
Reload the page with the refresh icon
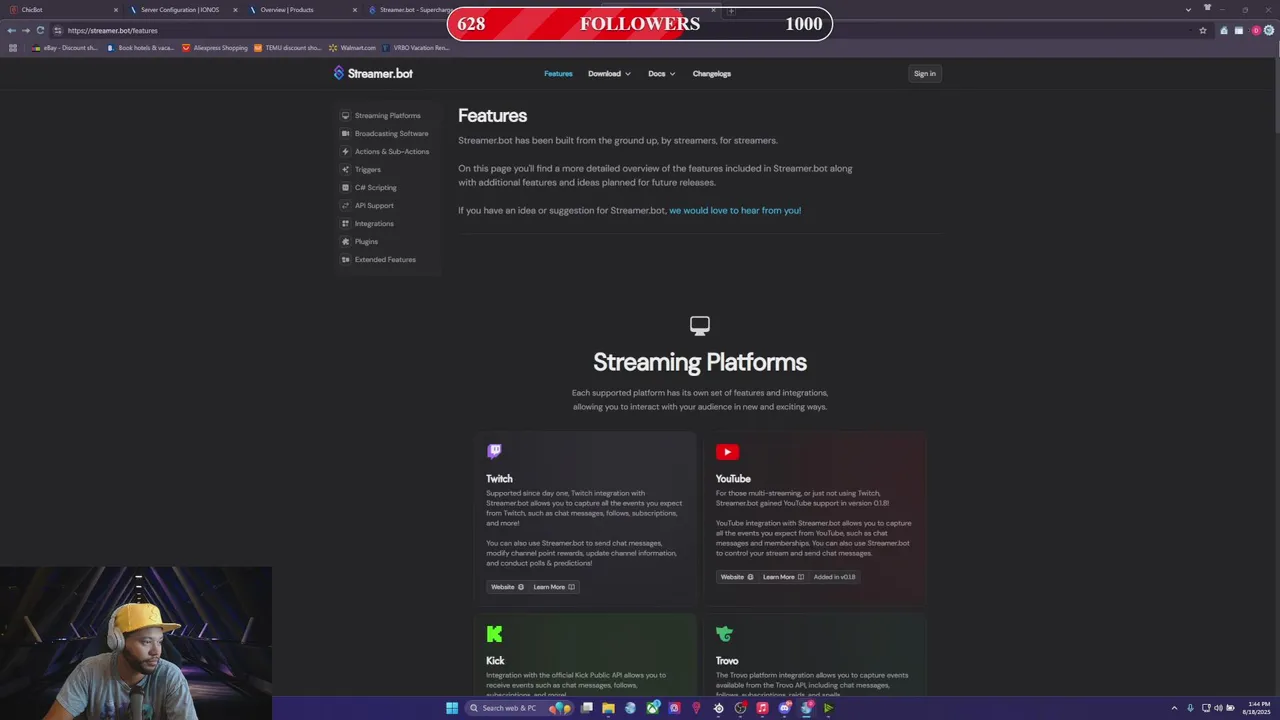pyautogui.click(x=40, y=30)
